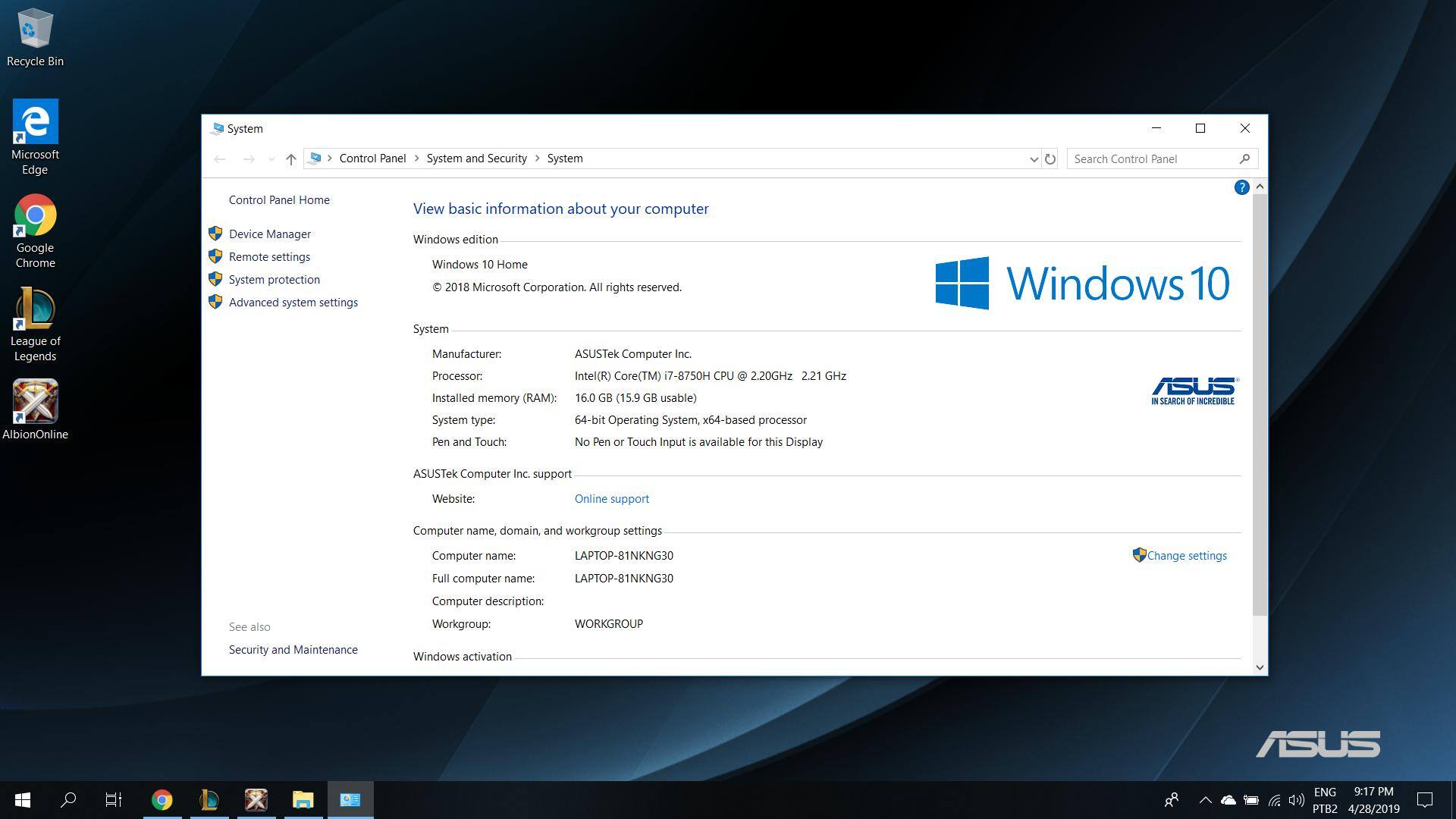This screenshot has width=1456, height=819.
Task: Click the blue help question mark icon
Action: click(x=1241, y=187)
